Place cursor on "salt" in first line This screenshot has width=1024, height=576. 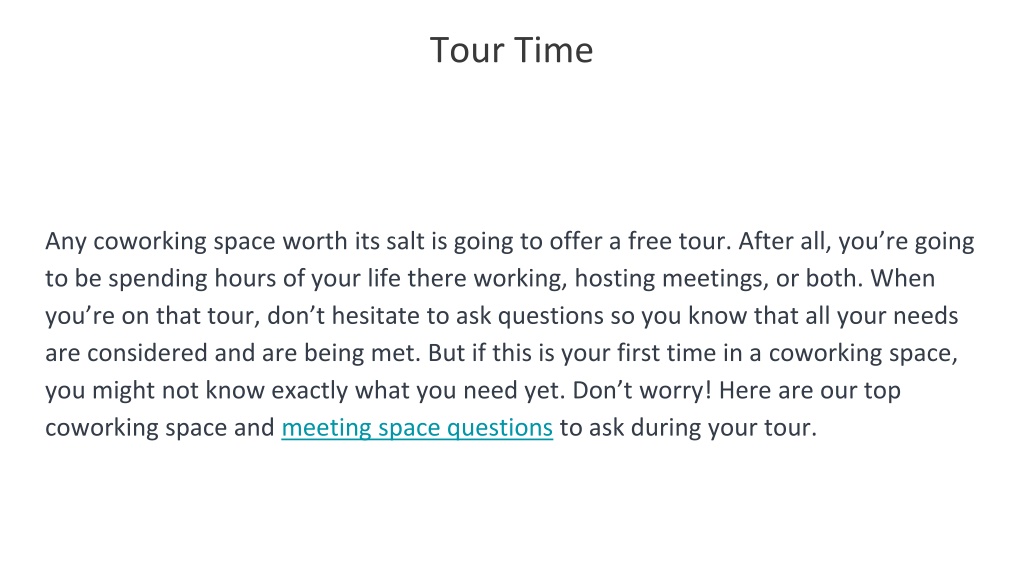click(x=405, y=241)
